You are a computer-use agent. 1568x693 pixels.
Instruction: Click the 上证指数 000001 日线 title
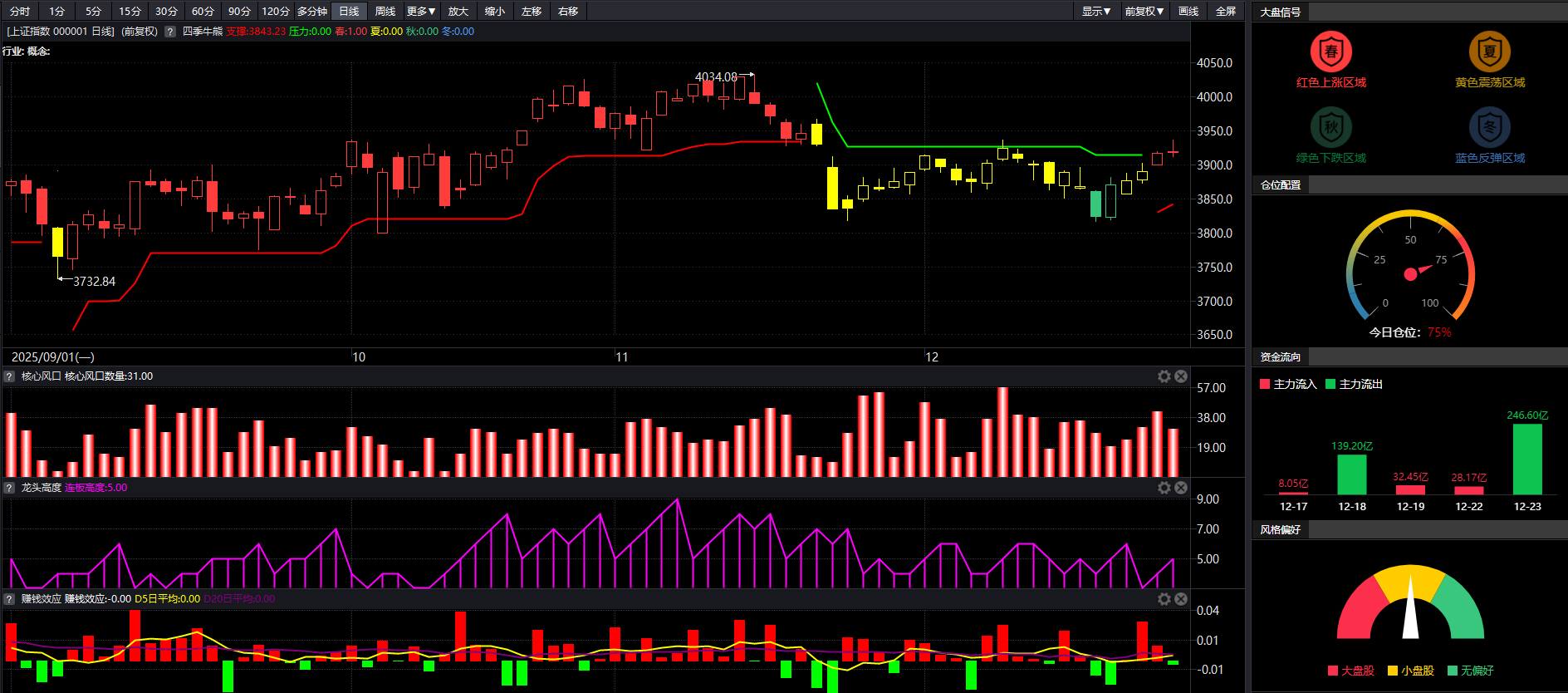[x=61, y=32]
